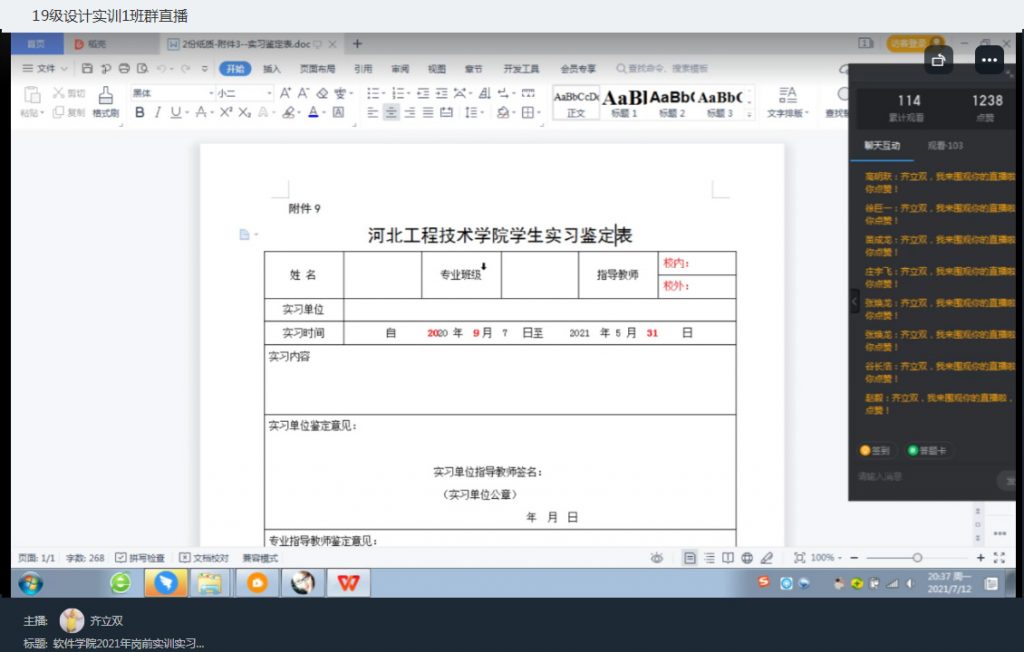
Task: Click the Print Preview icon
Action: pyautogui.click(x=142, y=68)
